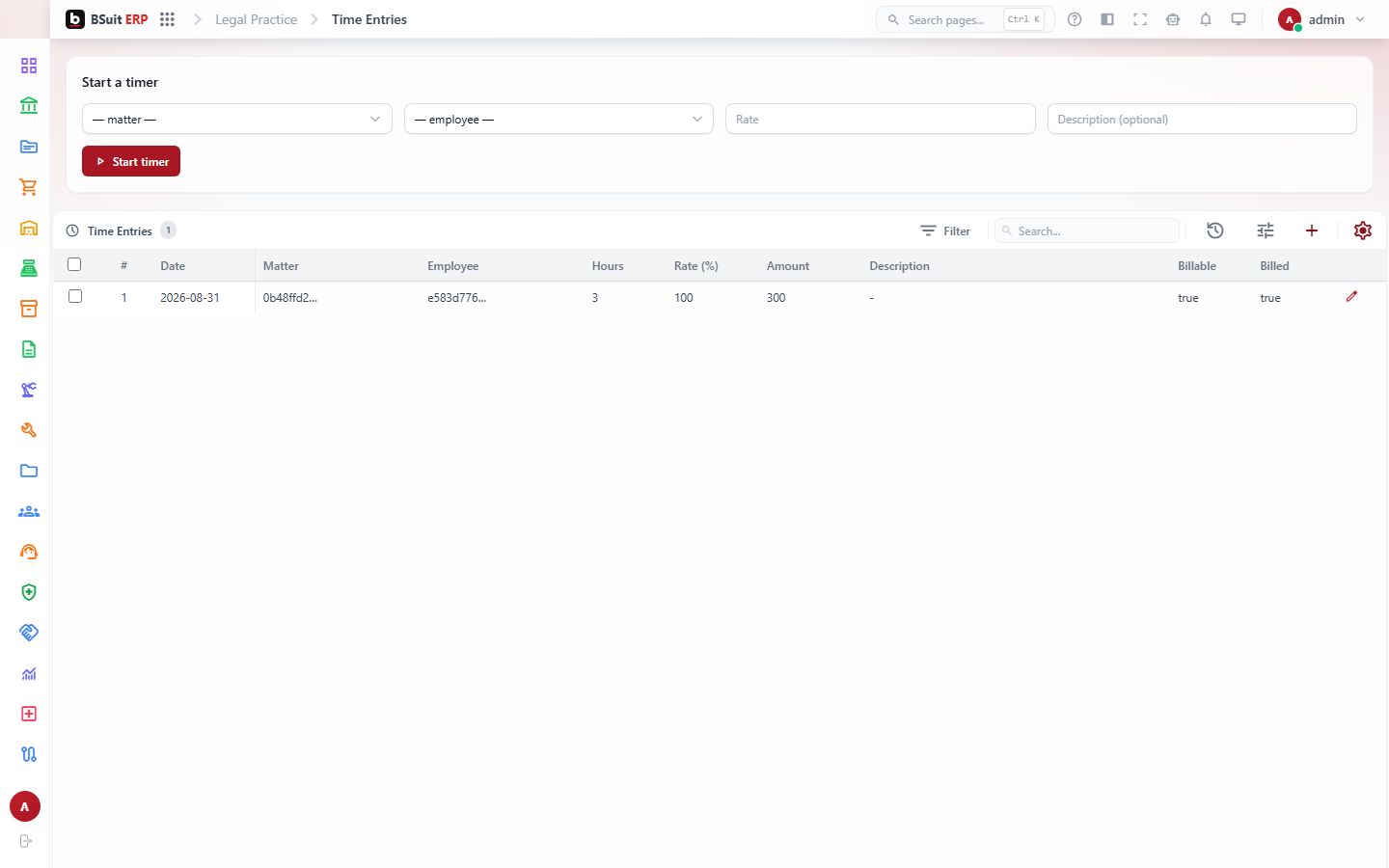Expand the employee dropdown
1389x868 pixels.
coord(558,119)
